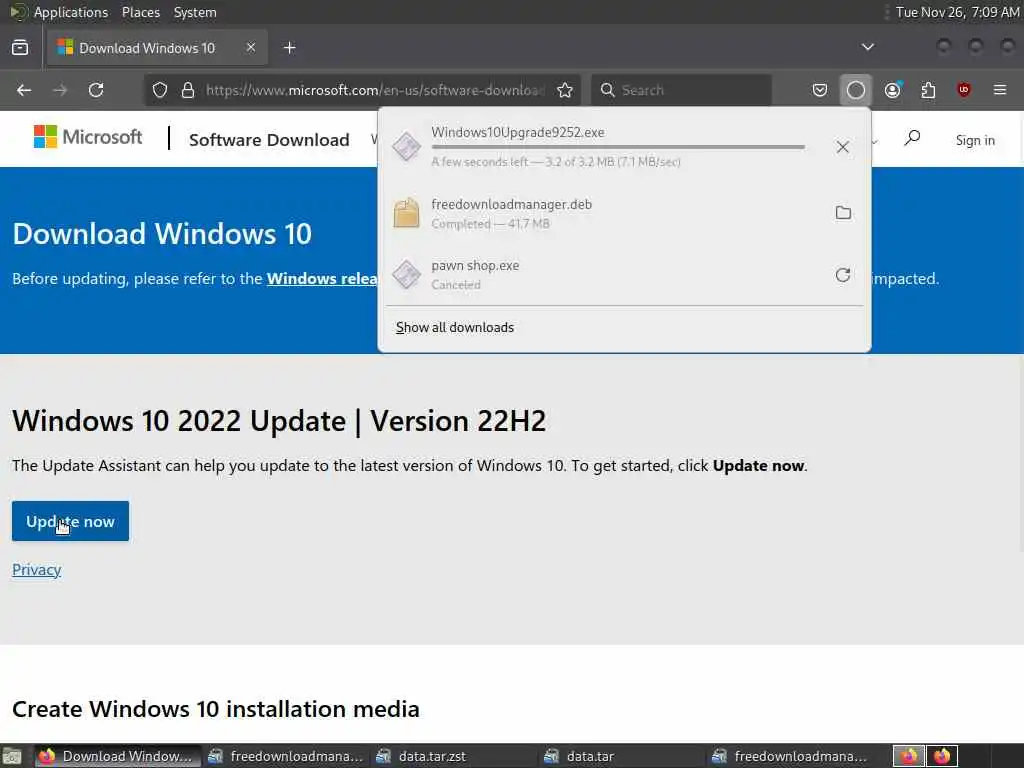The image size is (1024, 768).
Task: Bookmark this page with the star
Action: (565, 90)
